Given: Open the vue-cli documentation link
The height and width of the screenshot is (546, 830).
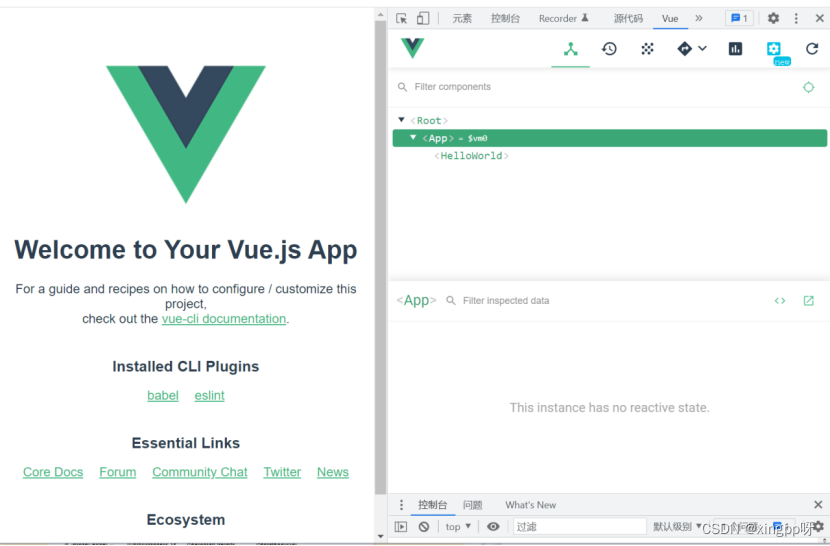Looking at the screenshot, I should pyautogui.click(x=224, y=319).
